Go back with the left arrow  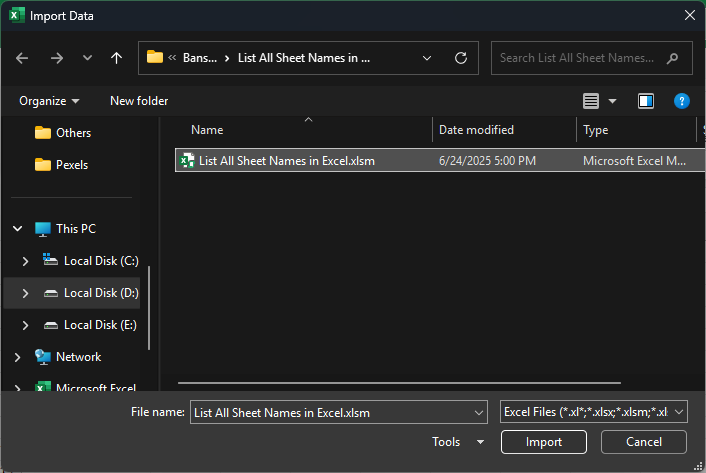(x=22, y=58)
